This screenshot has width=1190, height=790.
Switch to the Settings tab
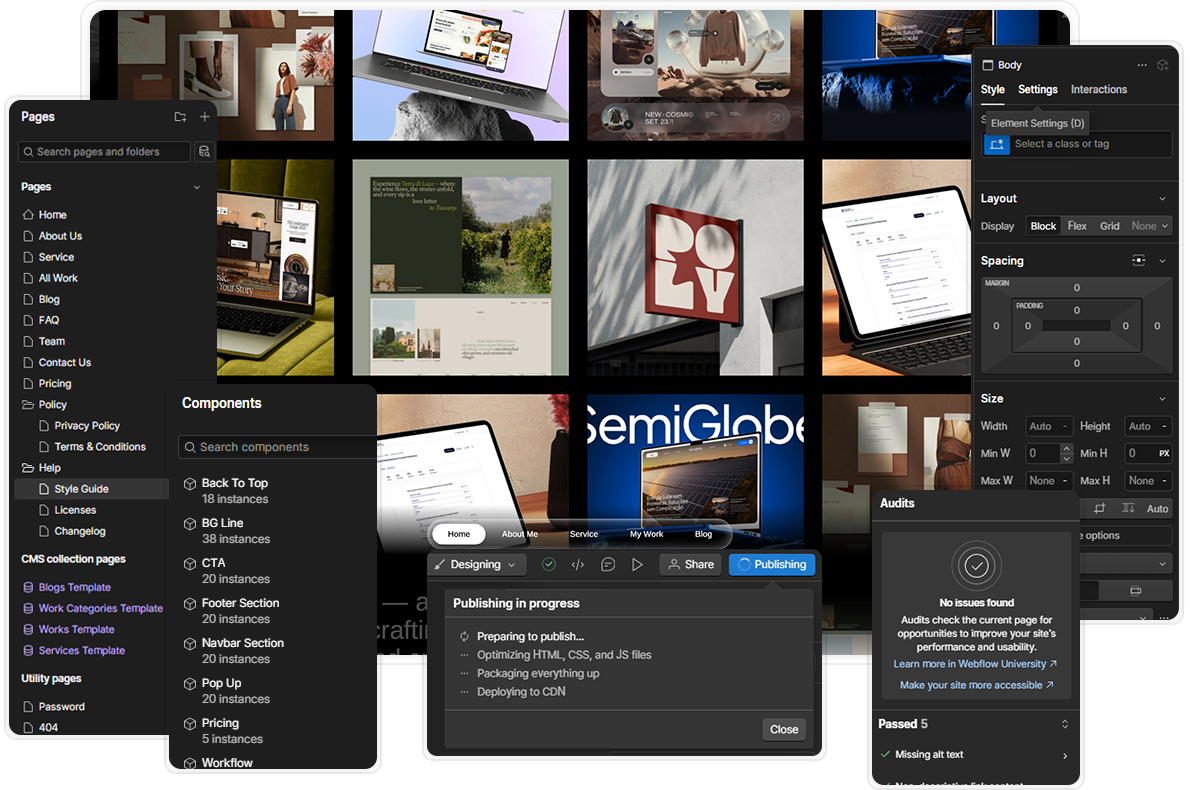click(1037, 90)
